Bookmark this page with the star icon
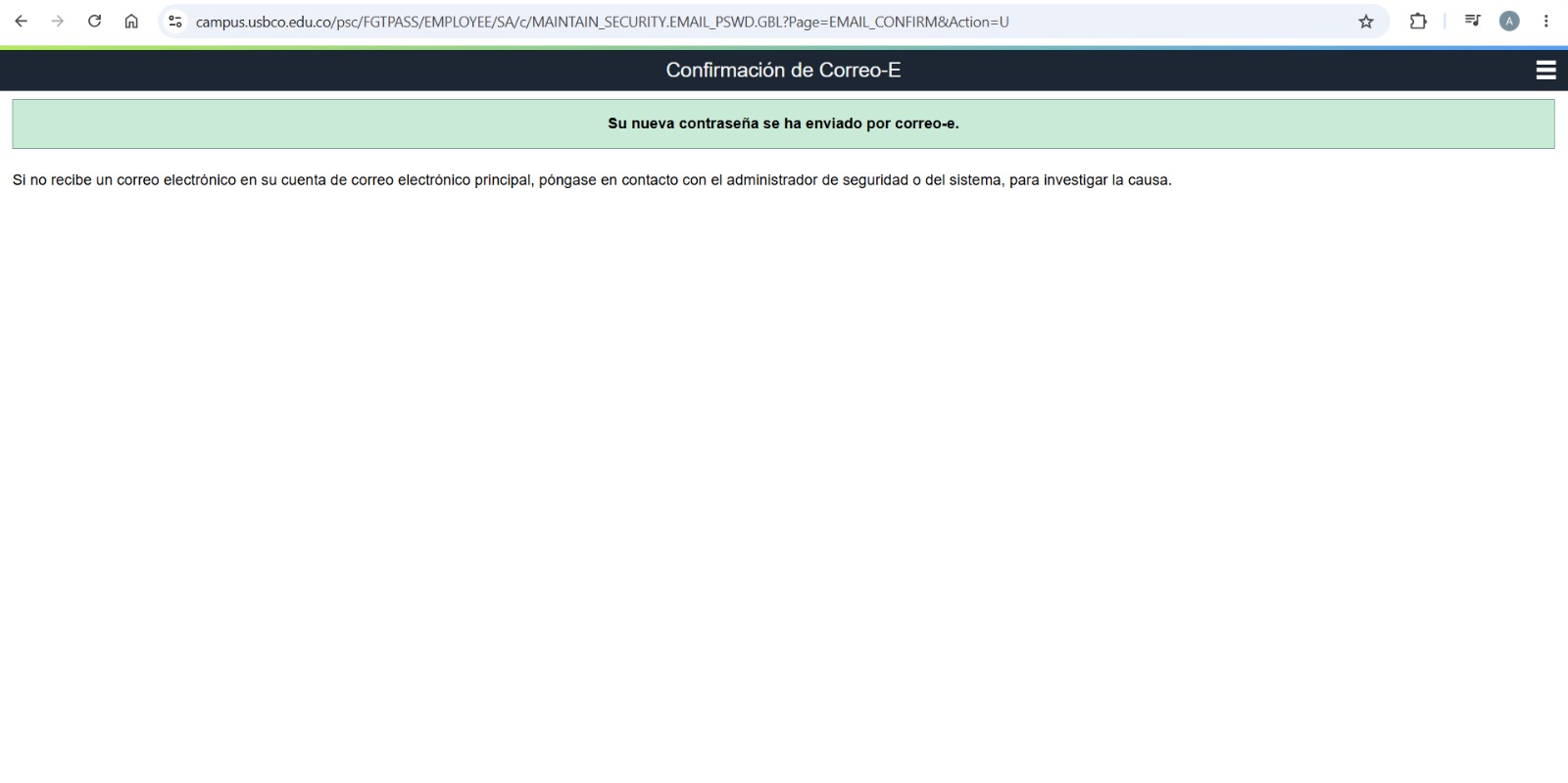 [x=1366, y=22]
